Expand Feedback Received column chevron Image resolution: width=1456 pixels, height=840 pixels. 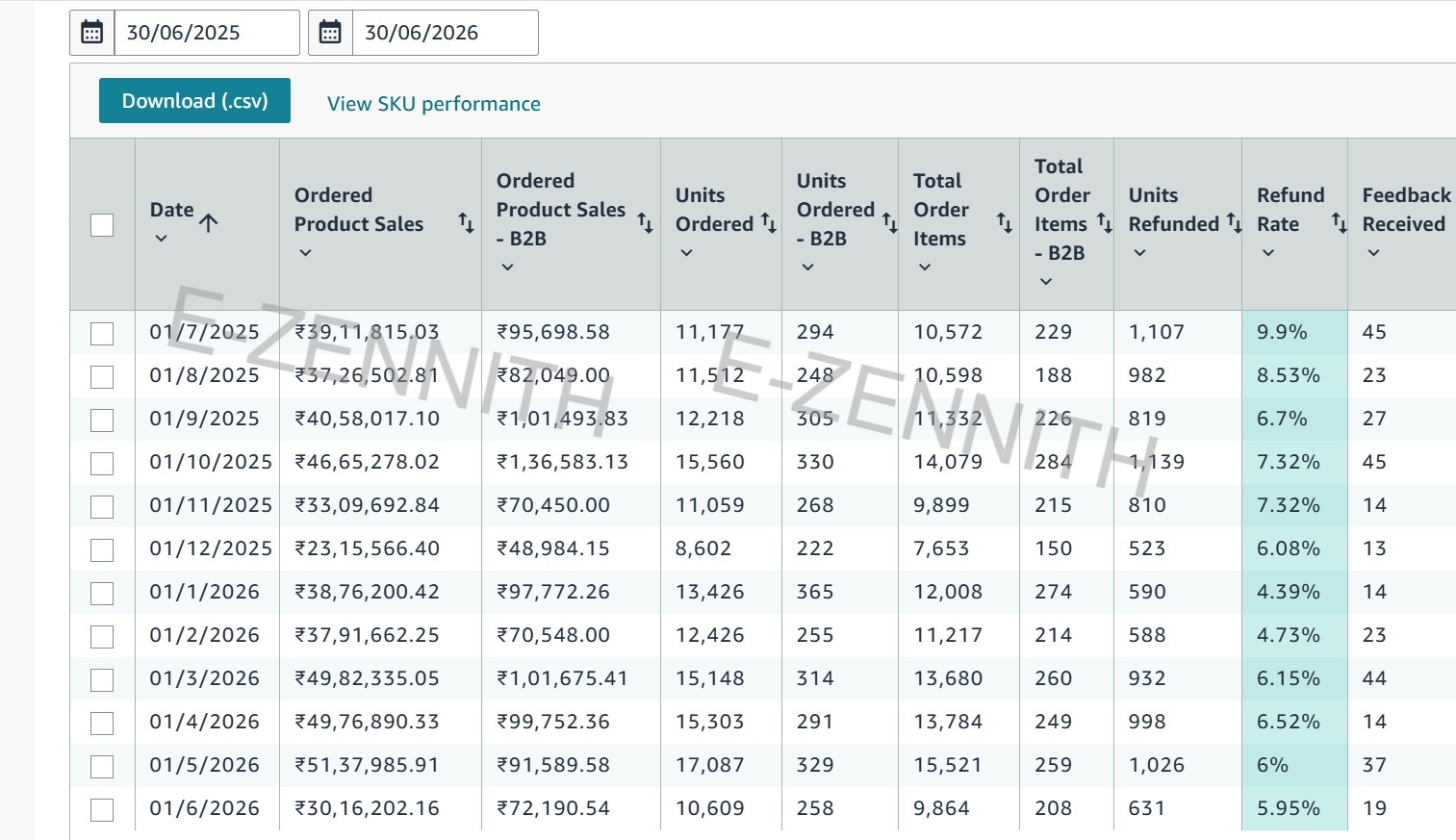(x=1373, y=252)
